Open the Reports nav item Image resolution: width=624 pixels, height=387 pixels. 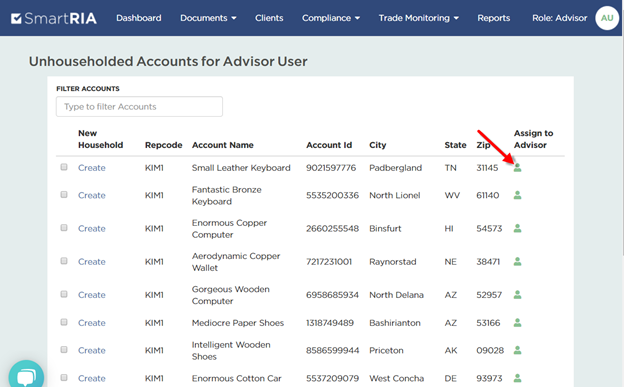click(x=493, y=18)
